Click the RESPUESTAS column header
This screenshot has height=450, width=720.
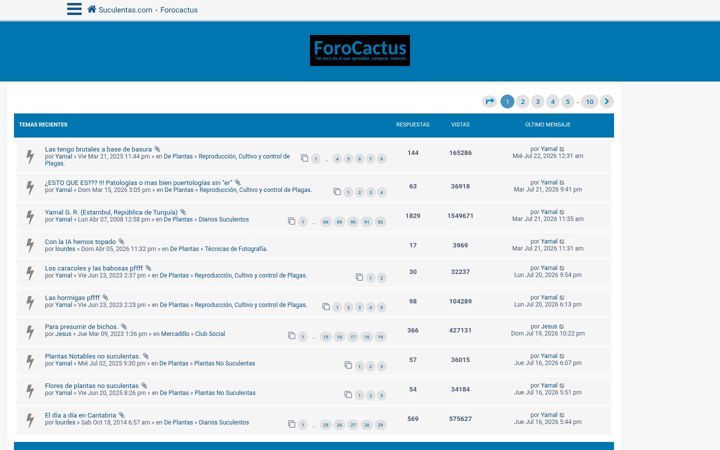click(413, 125)
